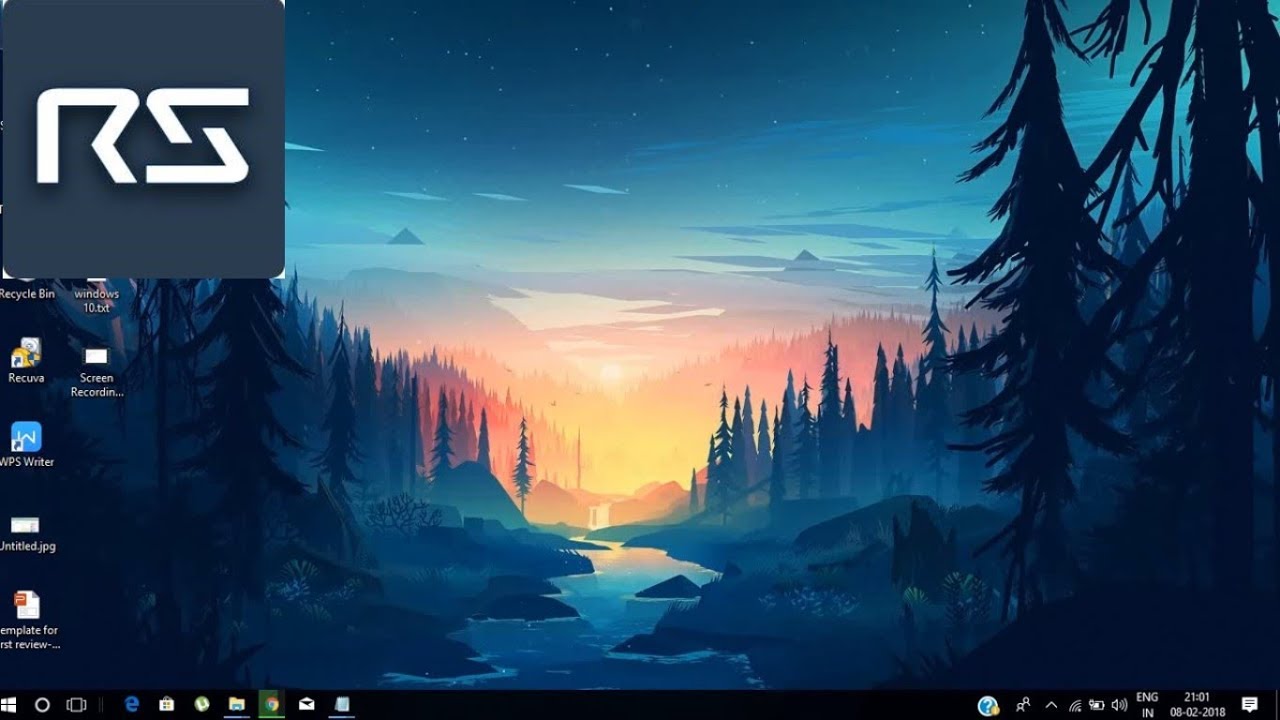
Task: Open uTorrent from the taskbar
Action: point(202,704)
